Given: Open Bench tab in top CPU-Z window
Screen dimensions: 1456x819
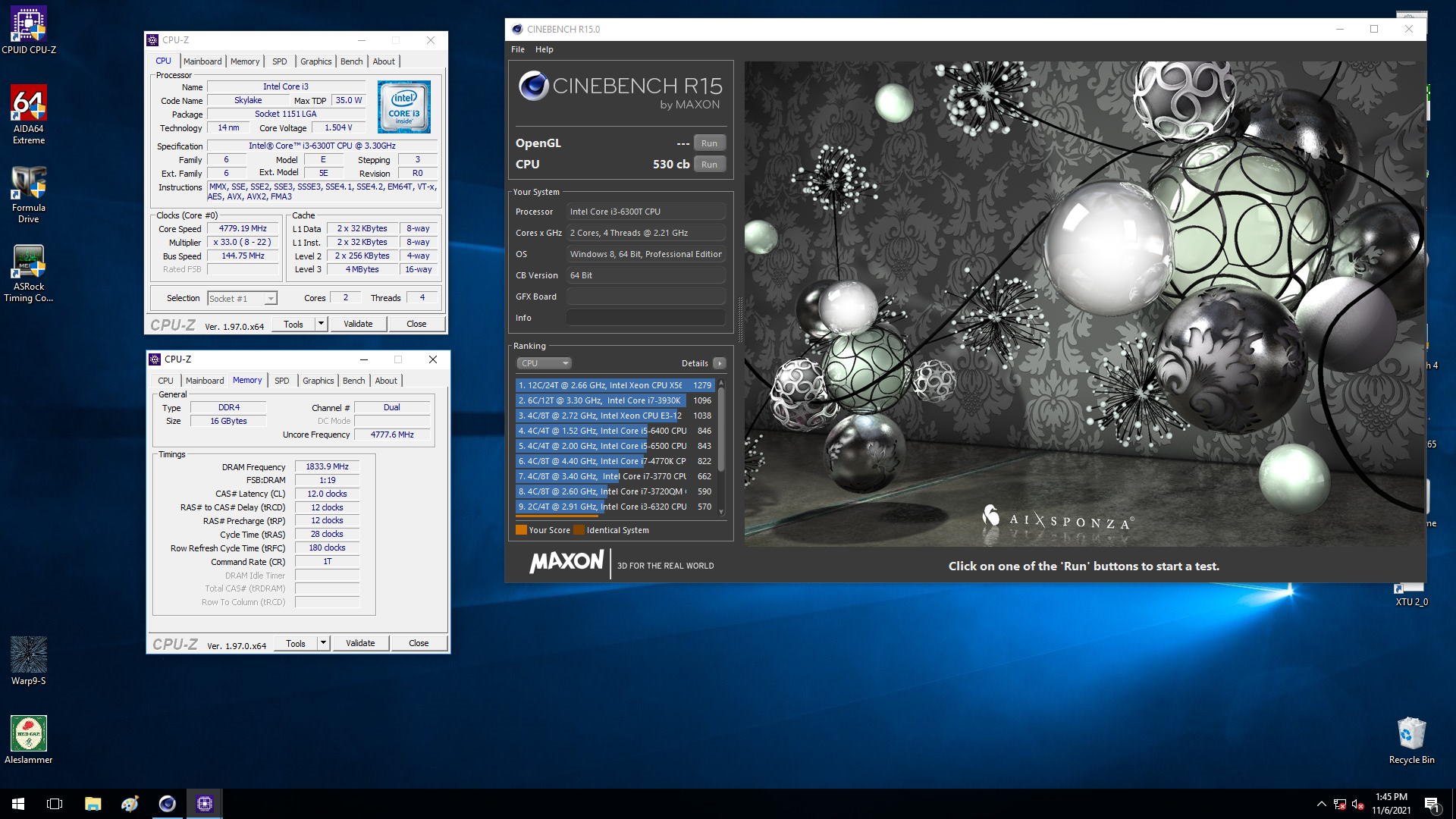Looking at the screenshot, I should (x=352, y=61).
